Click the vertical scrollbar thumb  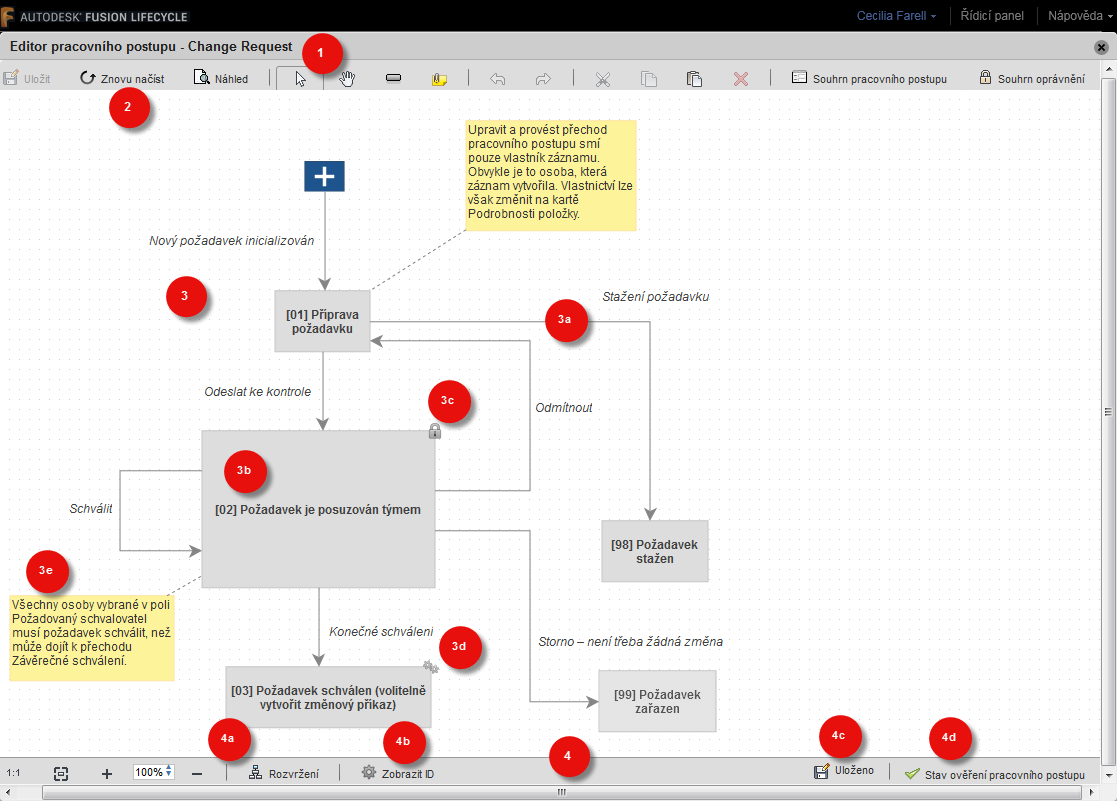pos(1108,412)
